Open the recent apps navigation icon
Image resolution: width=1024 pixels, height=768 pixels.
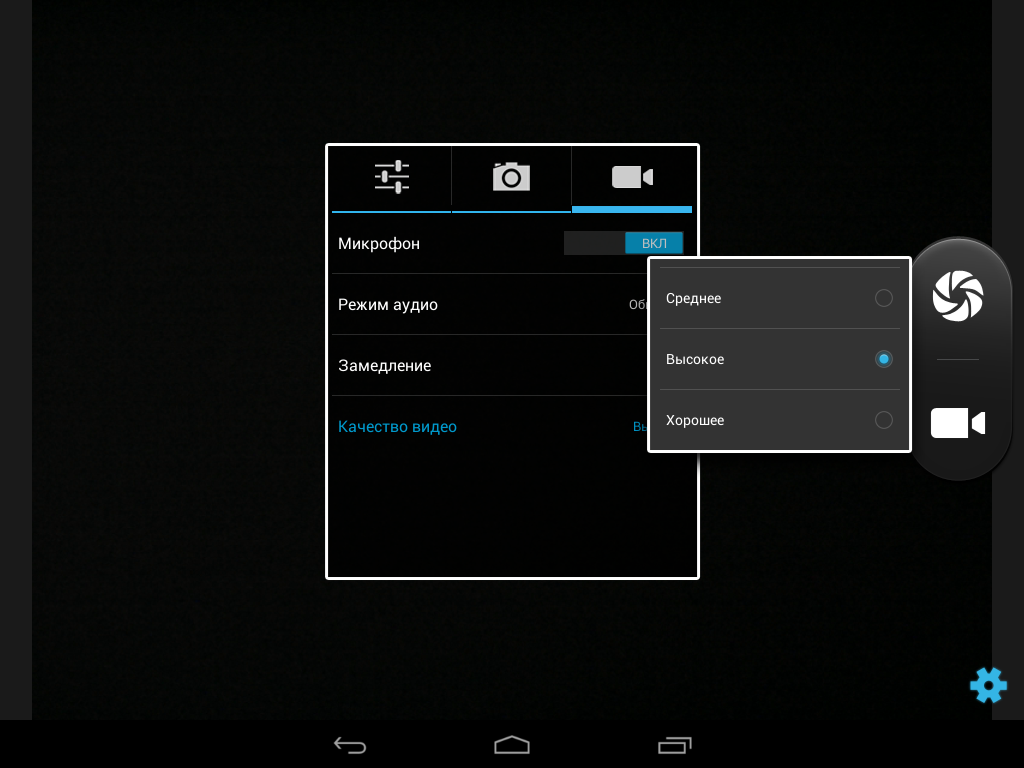click(674, 745)
